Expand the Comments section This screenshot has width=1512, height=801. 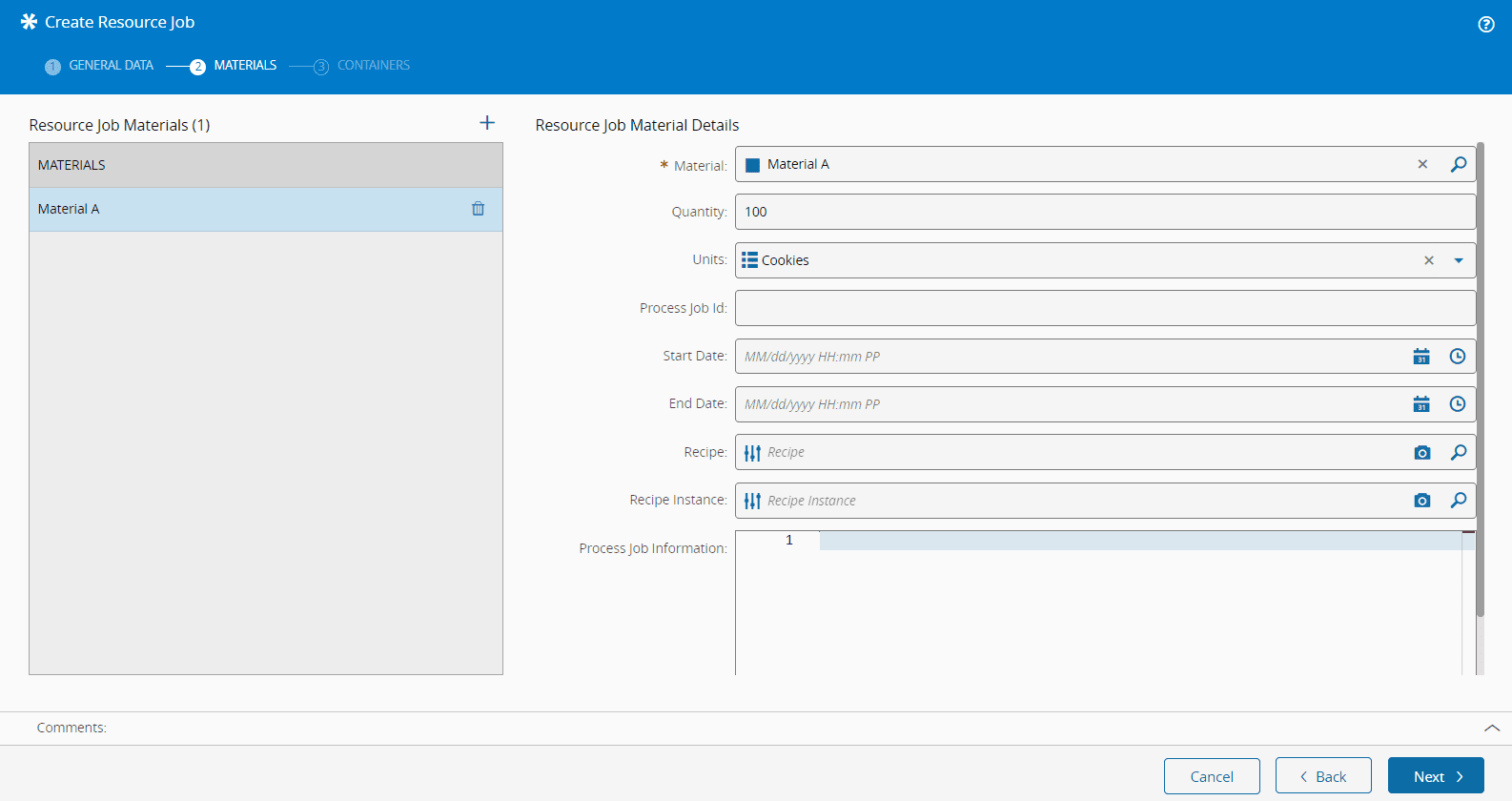[x=1491, y=728]
